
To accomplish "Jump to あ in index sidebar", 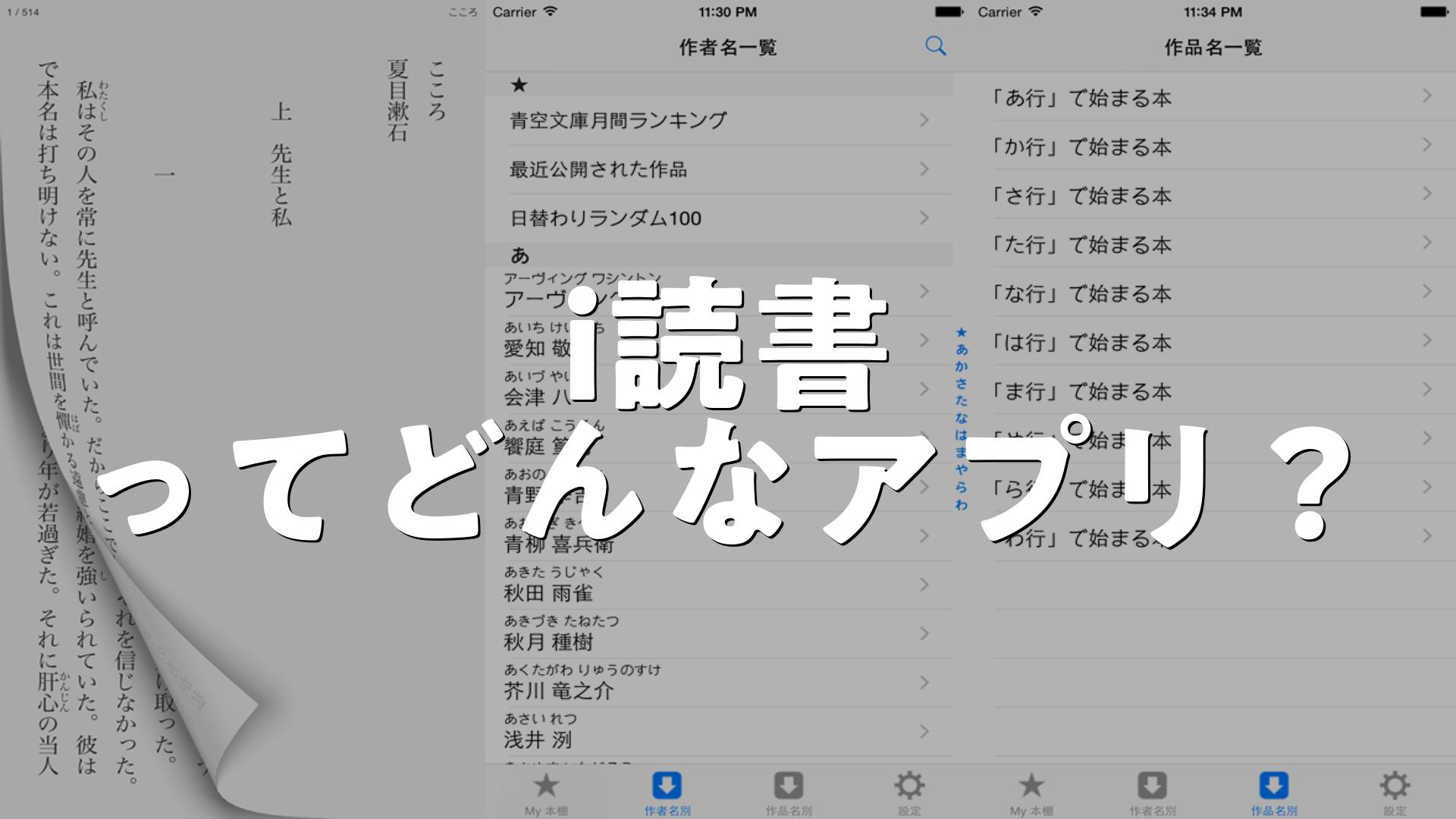I will [x=962, y=350].
